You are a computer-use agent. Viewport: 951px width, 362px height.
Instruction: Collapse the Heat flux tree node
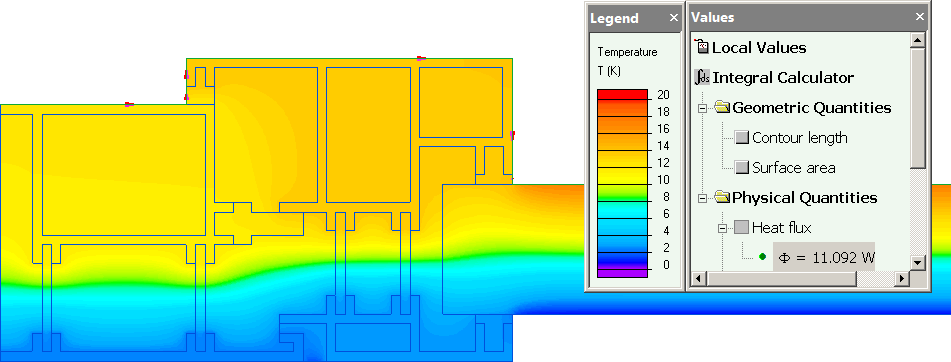(722, 229)
